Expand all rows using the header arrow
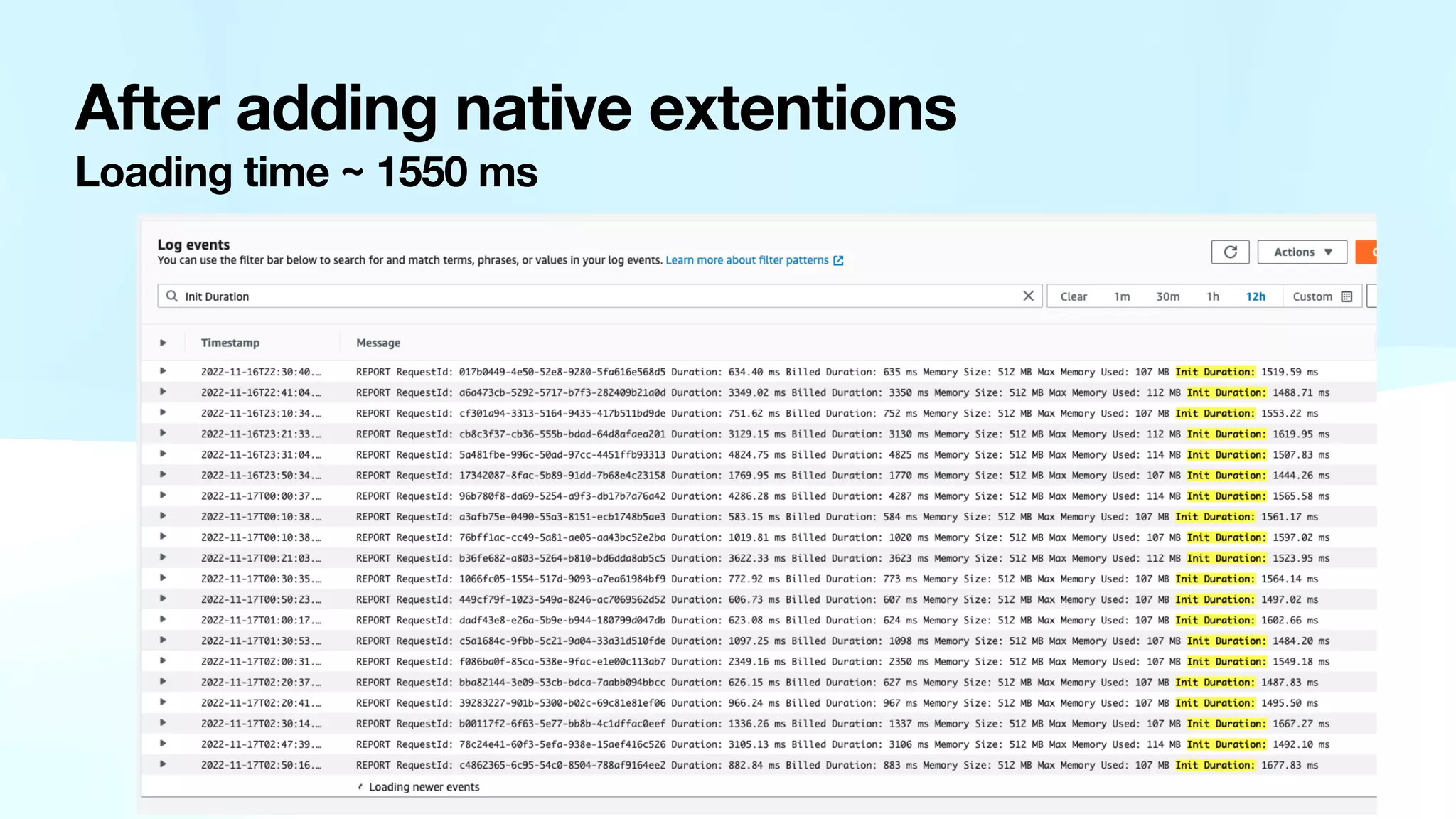 coord(163,343)
